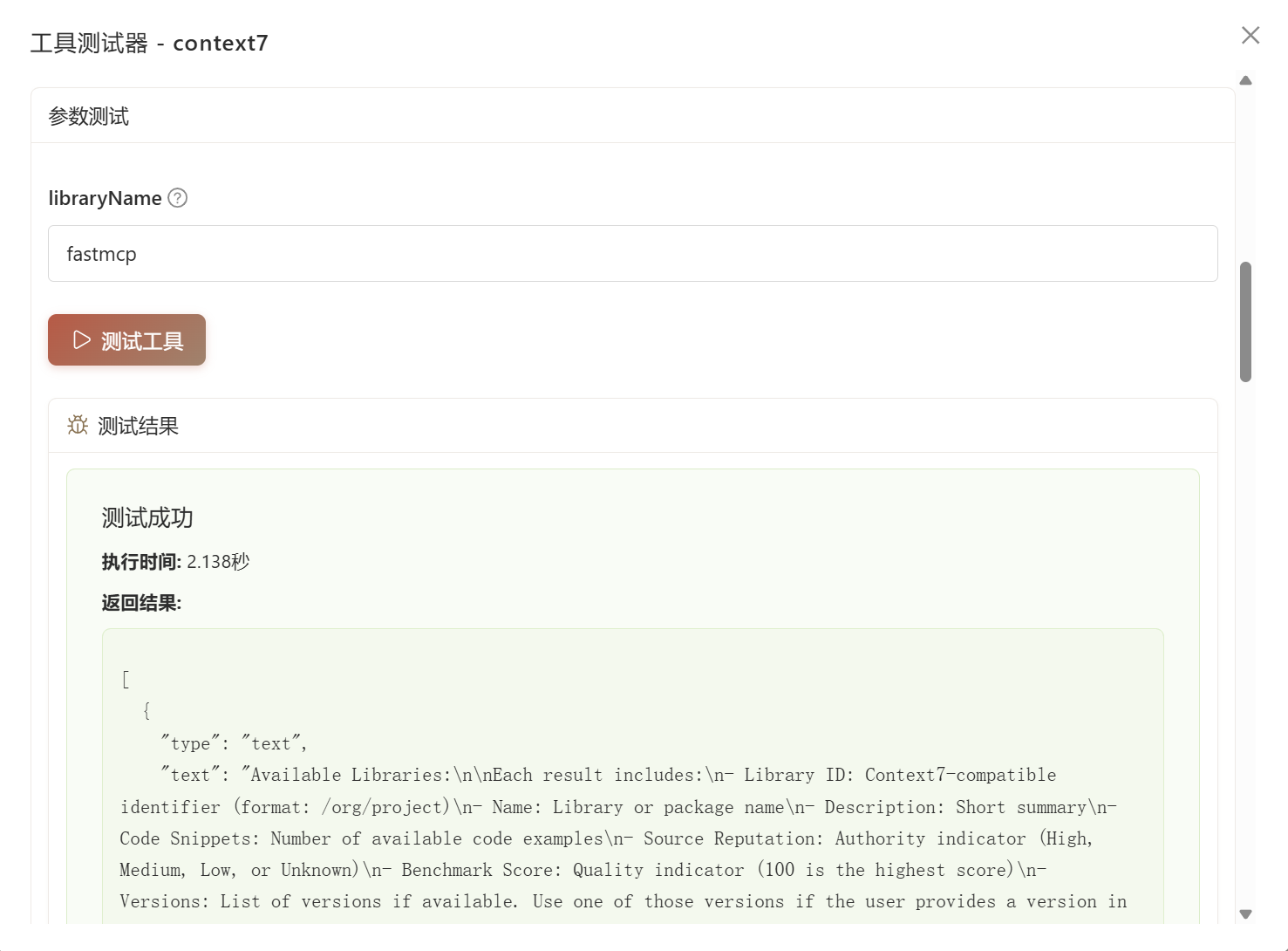Focus the libraryName input containing fastmcp

(x=632, y=254)
